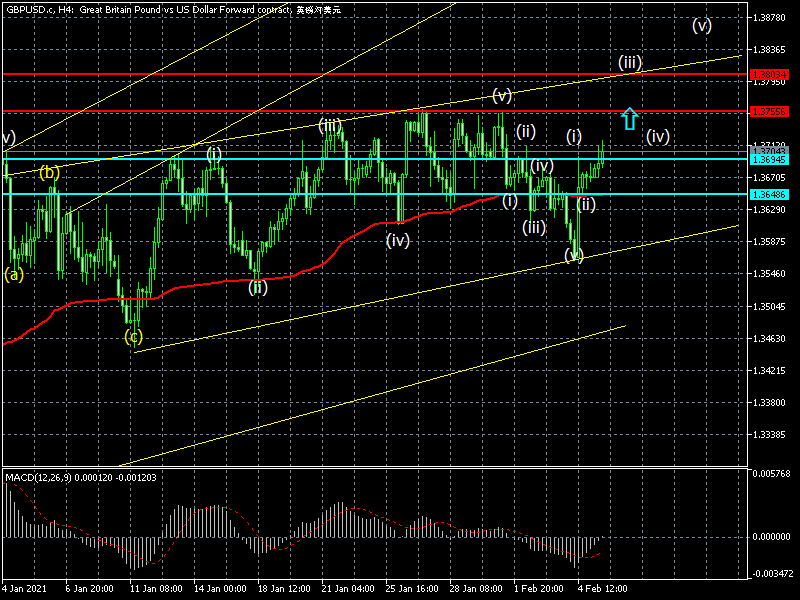Click the 0.000000 MACD scale value
The image size is (800, 600).
(x=772, y=537)
